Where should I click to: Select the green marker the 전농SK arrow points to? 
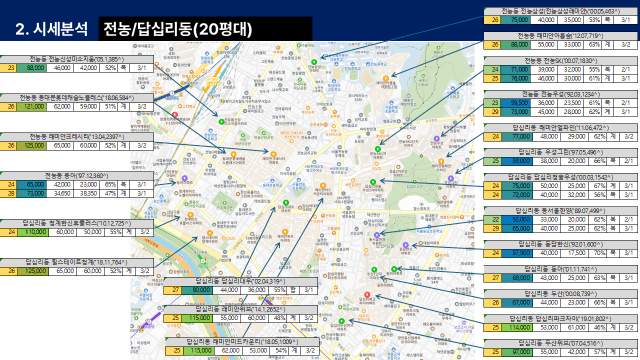(x=378, y=149)
